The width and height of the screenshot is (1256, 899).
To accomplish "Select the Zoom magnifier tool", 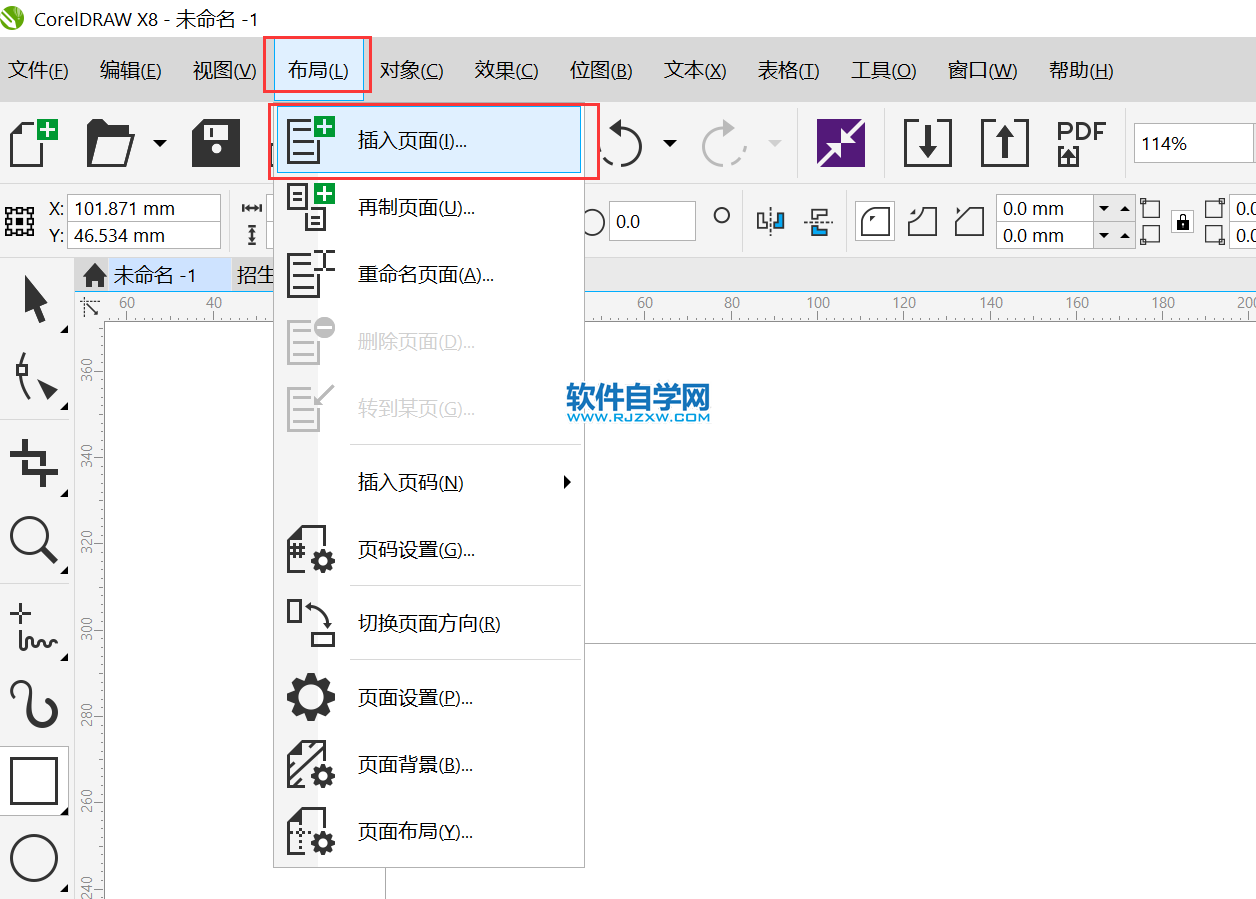I will pos(34,541).
